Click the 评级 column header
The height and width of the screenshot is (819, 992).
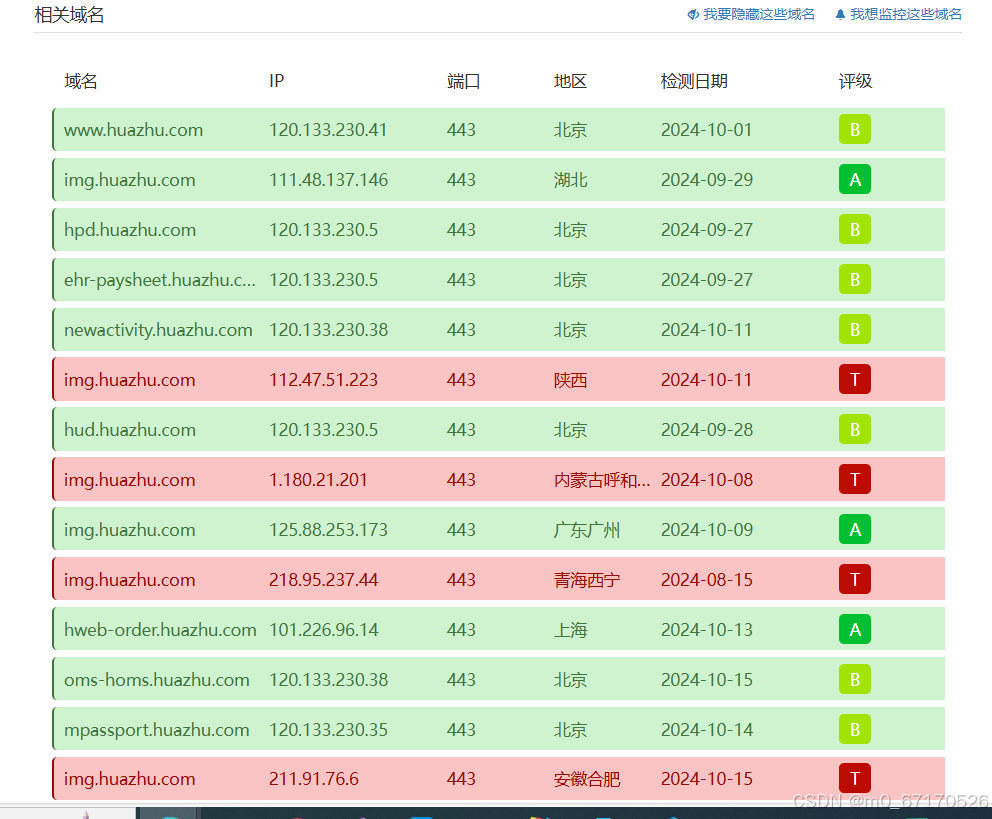coord(855,81)
